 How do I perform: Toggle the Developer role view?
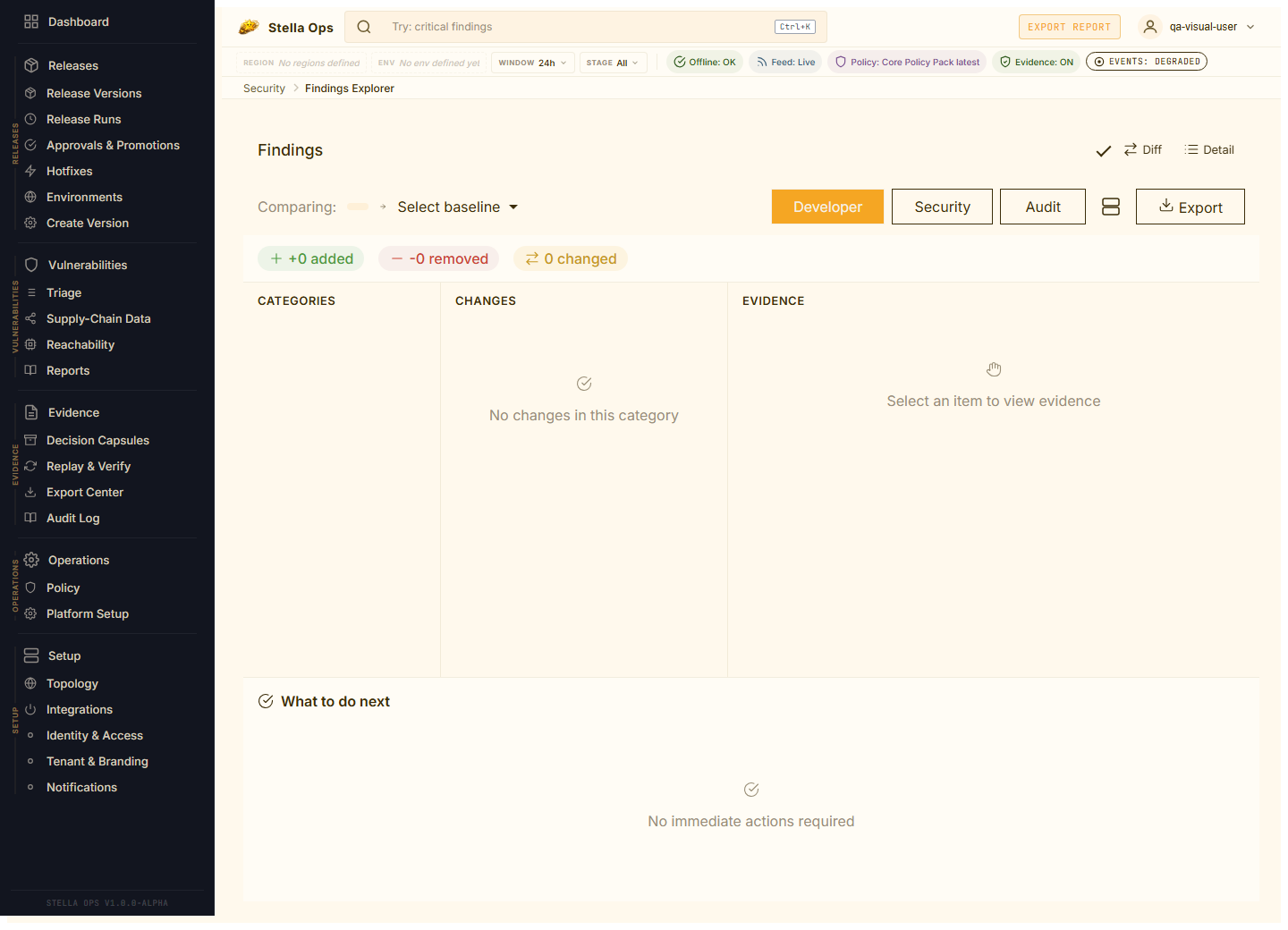827,207
